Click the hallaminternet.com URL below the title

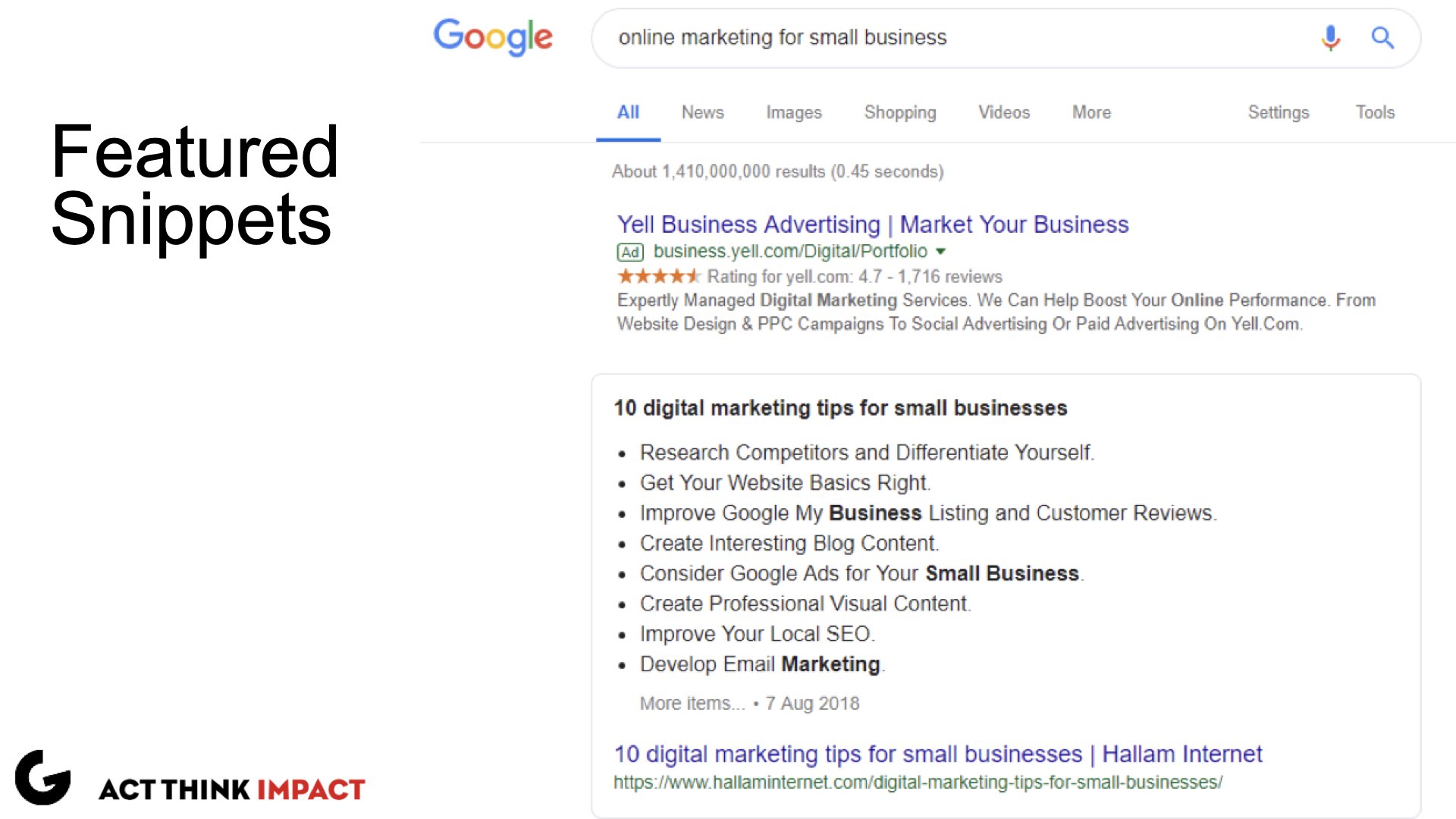[918, 783]
